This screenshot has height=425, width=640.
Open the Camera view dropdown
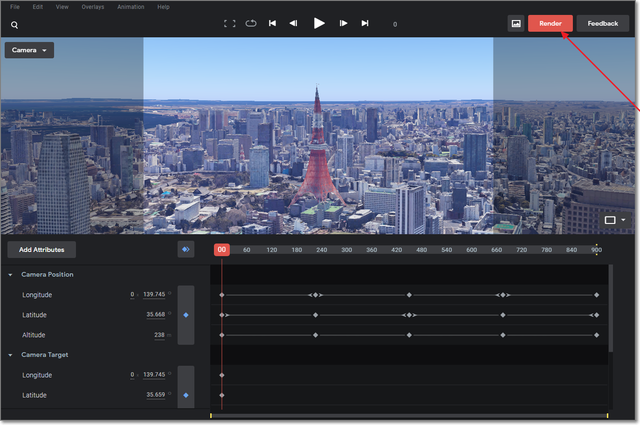(x=29, y=49)
